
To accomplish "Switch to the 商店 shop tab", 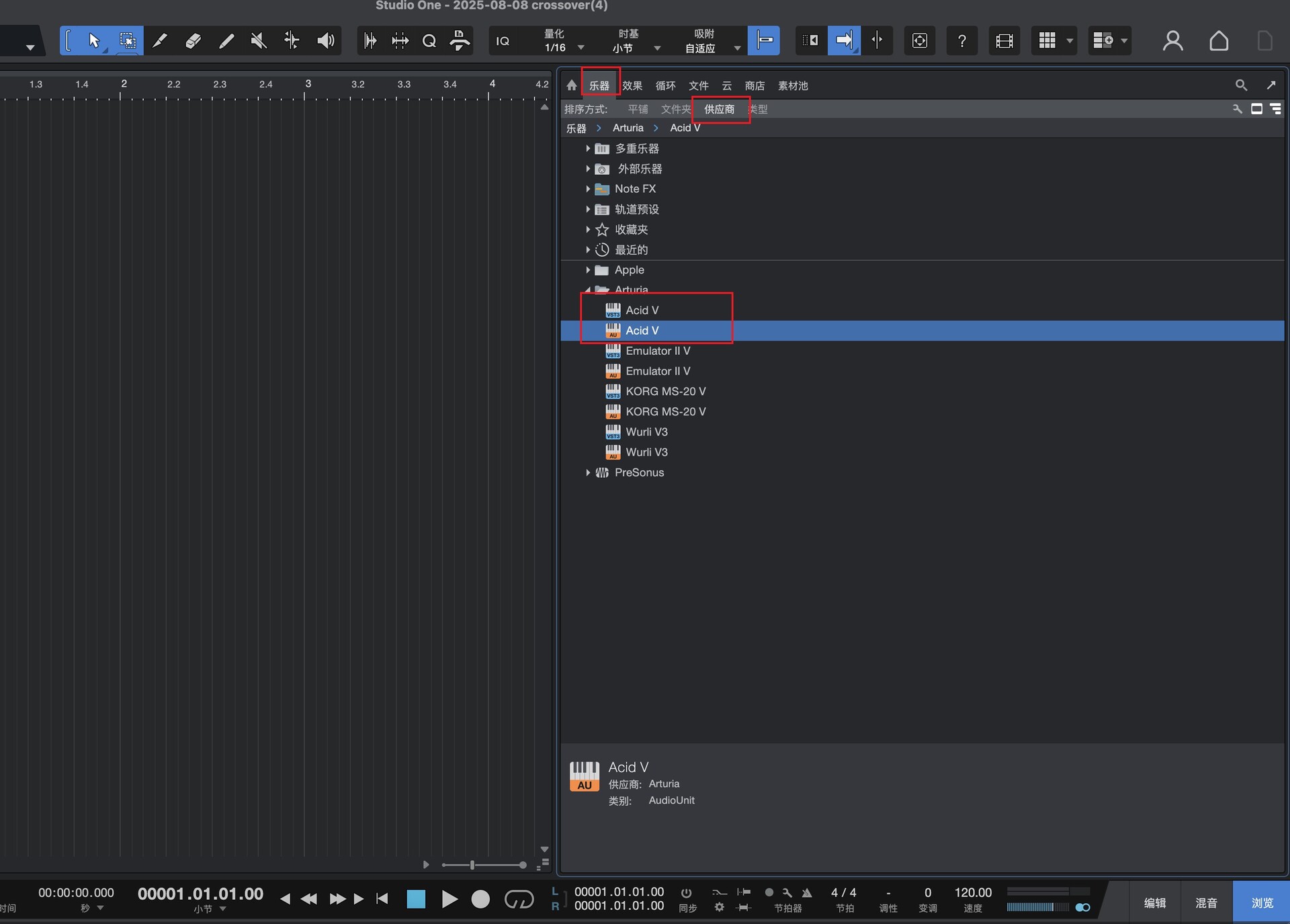I will [x=755, y=85].
